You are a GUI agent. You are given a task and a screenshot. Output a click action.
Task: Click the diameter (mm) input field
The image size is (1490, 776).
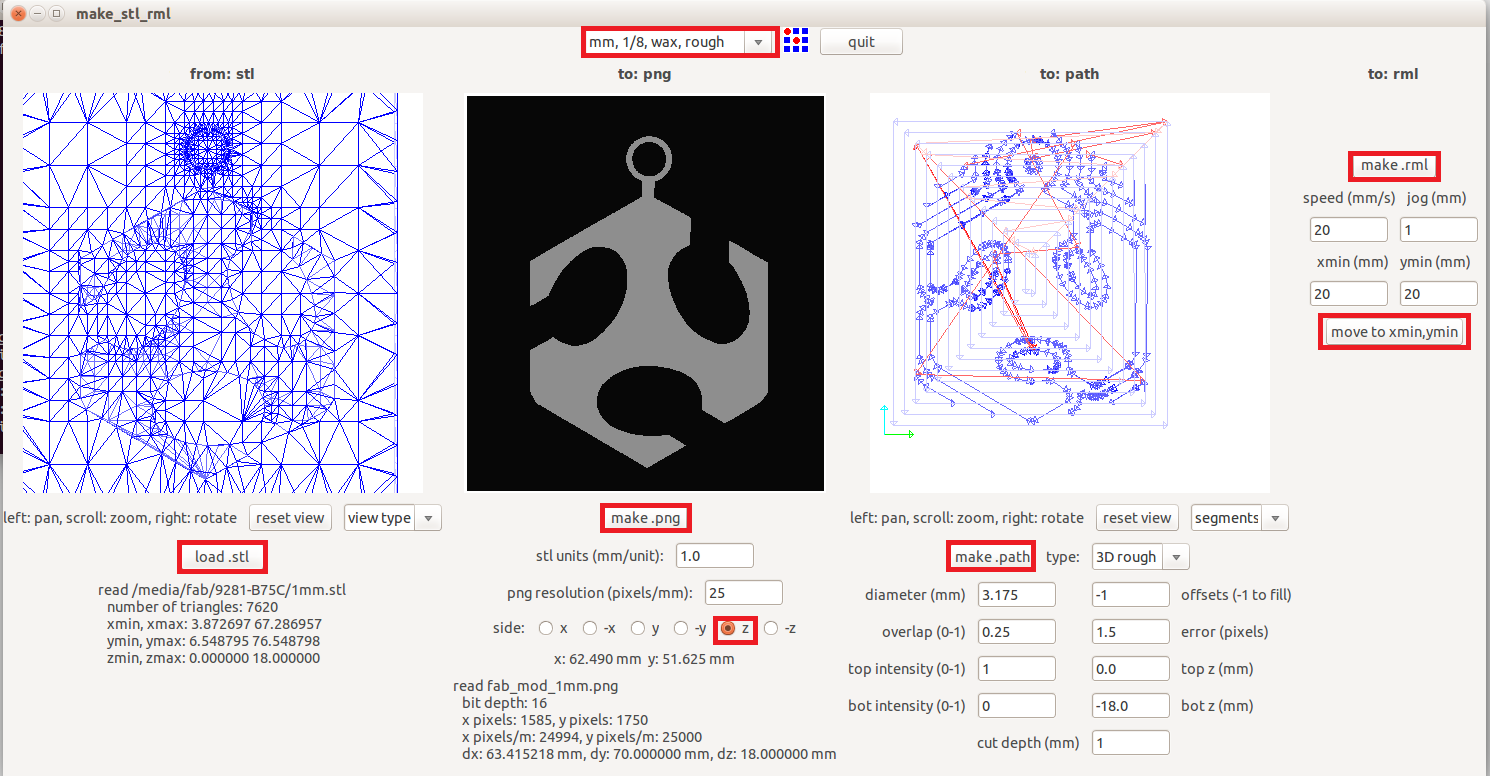pos(1017,595)
